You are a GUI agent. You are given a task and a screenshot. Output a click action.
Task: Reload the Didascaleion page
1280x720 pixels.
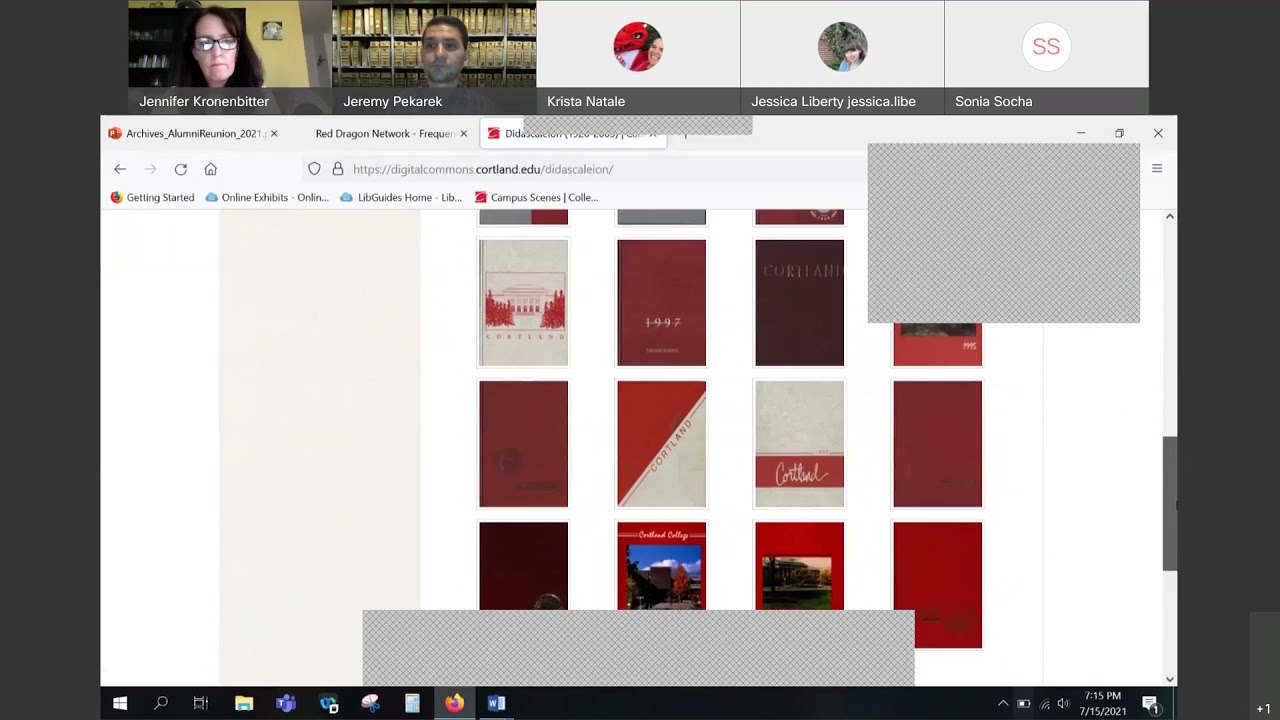[181, 169]
